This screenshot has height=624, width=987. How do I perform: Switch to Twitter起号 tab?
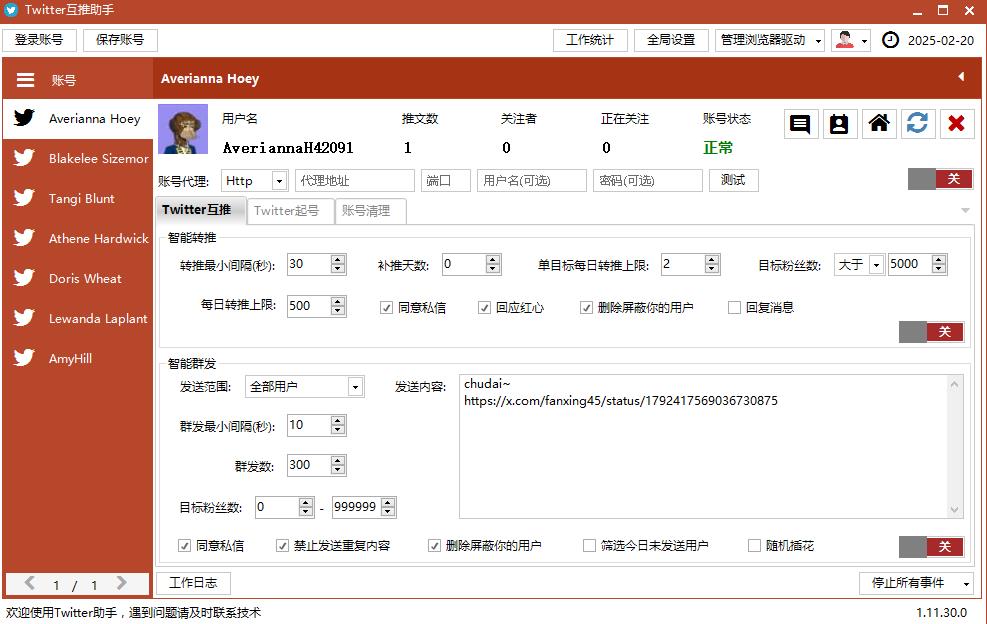[x=290, y=211]
